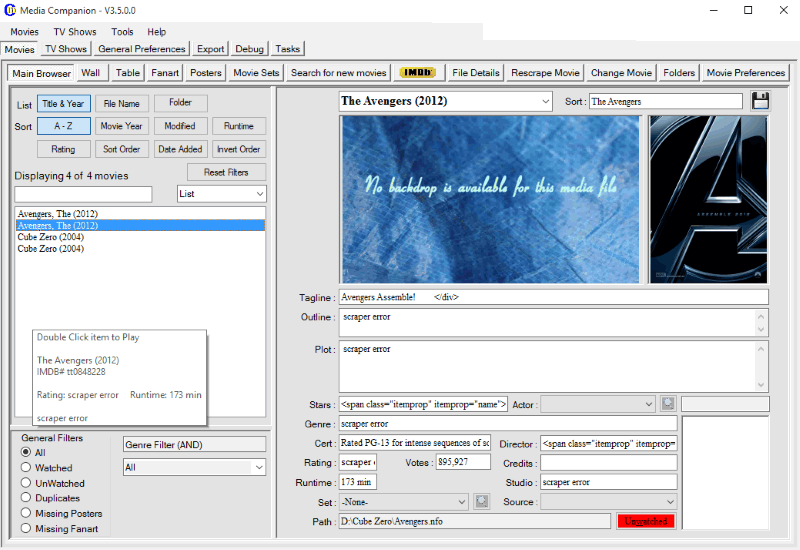800x550 pixels.
Task: Open the Actor dropdown
Action: point(598,405)
